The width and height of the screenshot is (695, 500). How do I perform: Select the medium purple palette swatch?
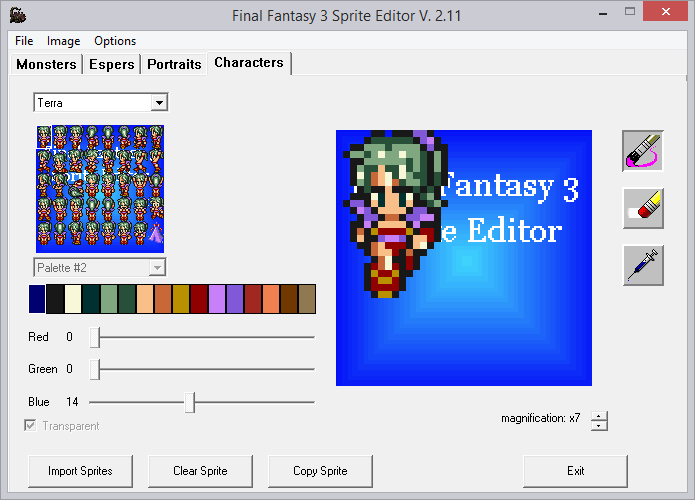(x=235, y=299)
